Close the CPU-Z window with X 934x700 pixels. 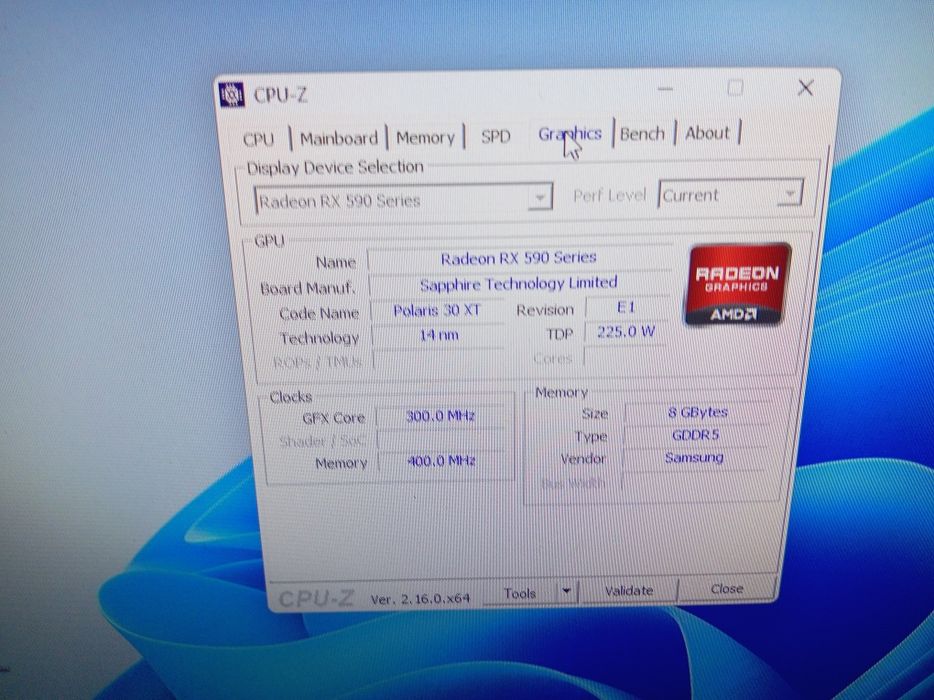pyautogui.click(x=805, y=88)
